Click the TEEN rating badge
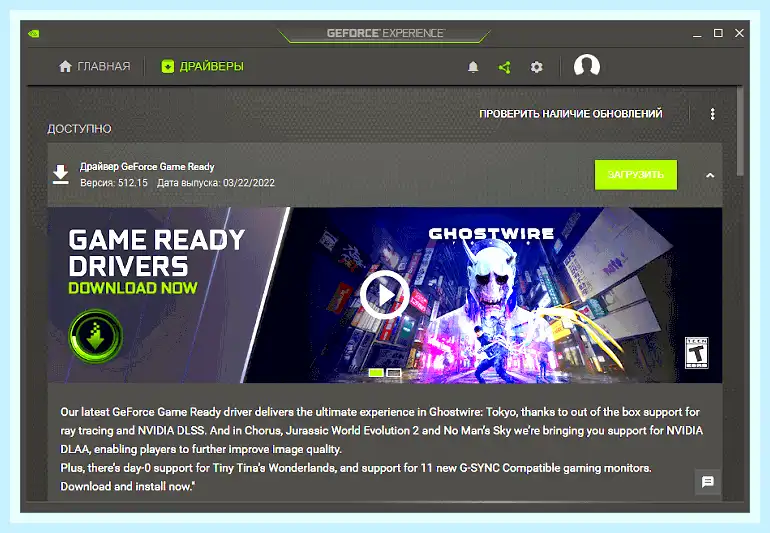This screenshot has height=533, width=770. tap(696, 353)
